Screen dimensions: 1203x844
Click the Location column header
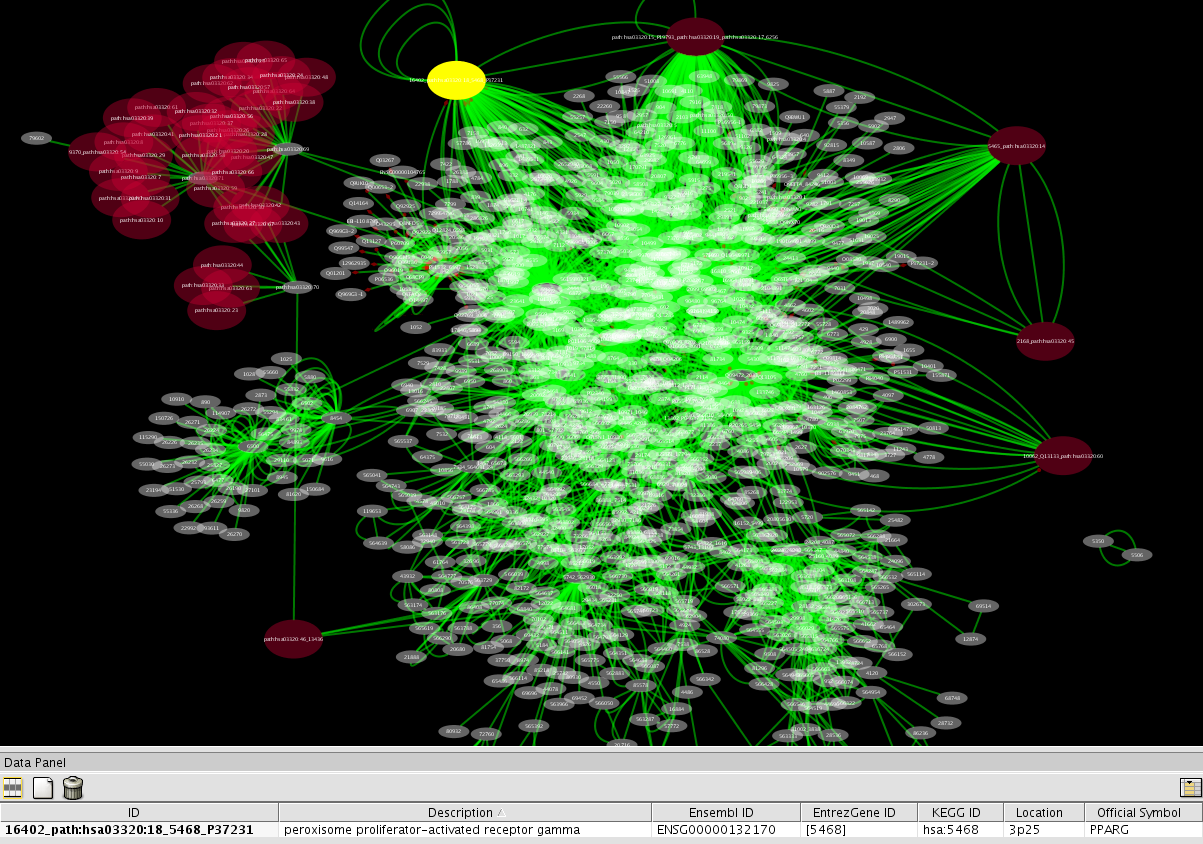click(1043, 812)
